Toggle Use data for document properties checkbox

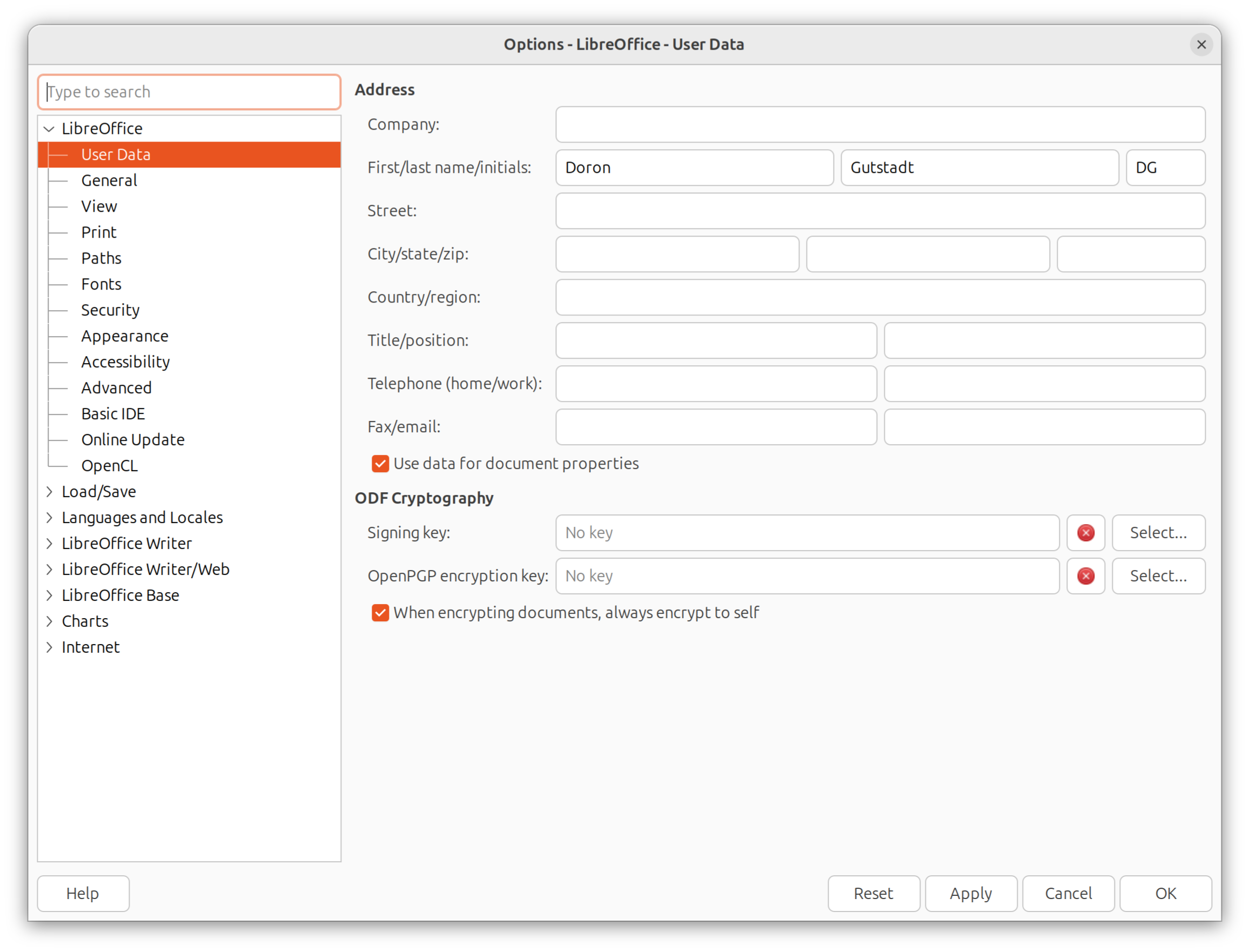[380, 464]
